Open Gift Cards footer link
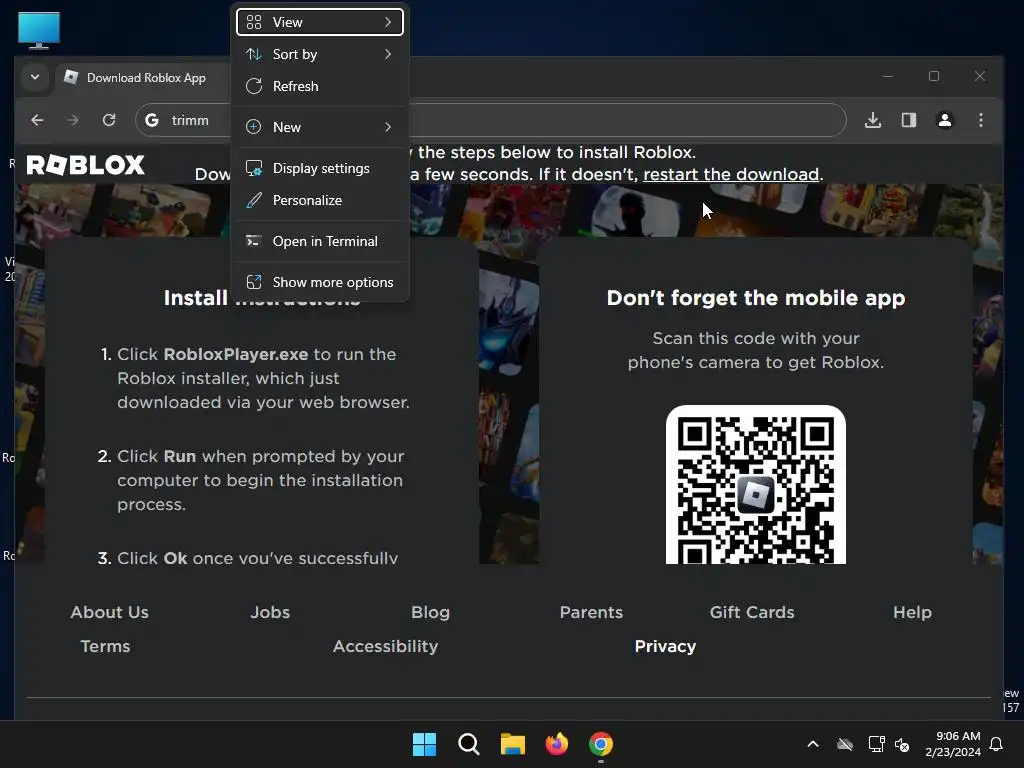This screenshot has width=1024, height=768. (x=752, y=612)
